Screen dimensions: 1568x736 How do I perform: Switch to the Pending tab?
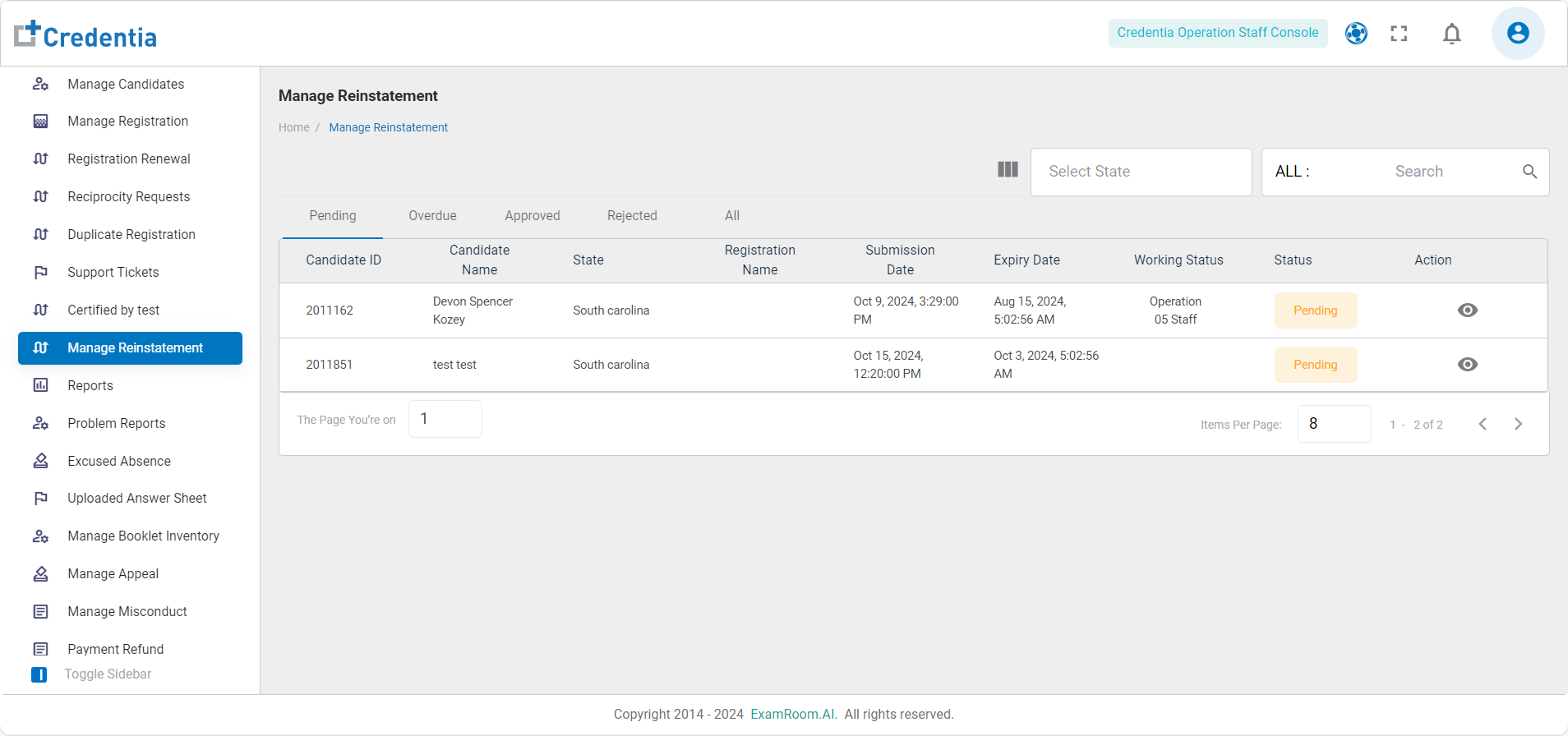333,216
